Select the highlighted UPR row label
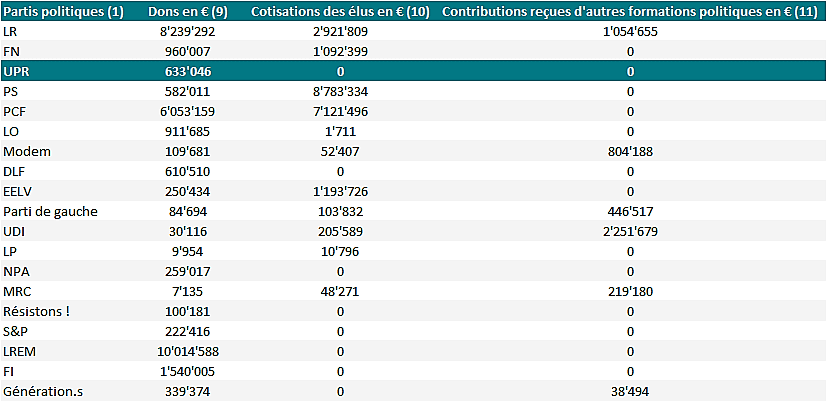The height and width of the screenshot is (401, 827). [17, 71]
